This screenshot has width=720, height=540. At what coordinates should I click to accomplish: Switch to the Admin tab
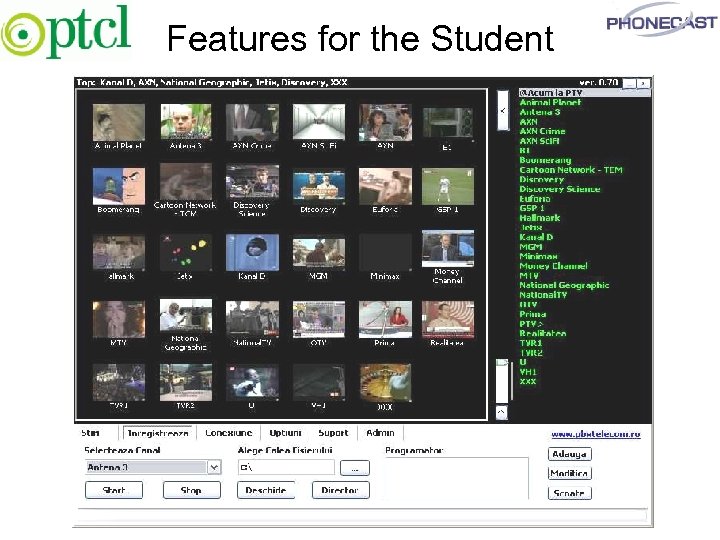[x=380, y=433]
